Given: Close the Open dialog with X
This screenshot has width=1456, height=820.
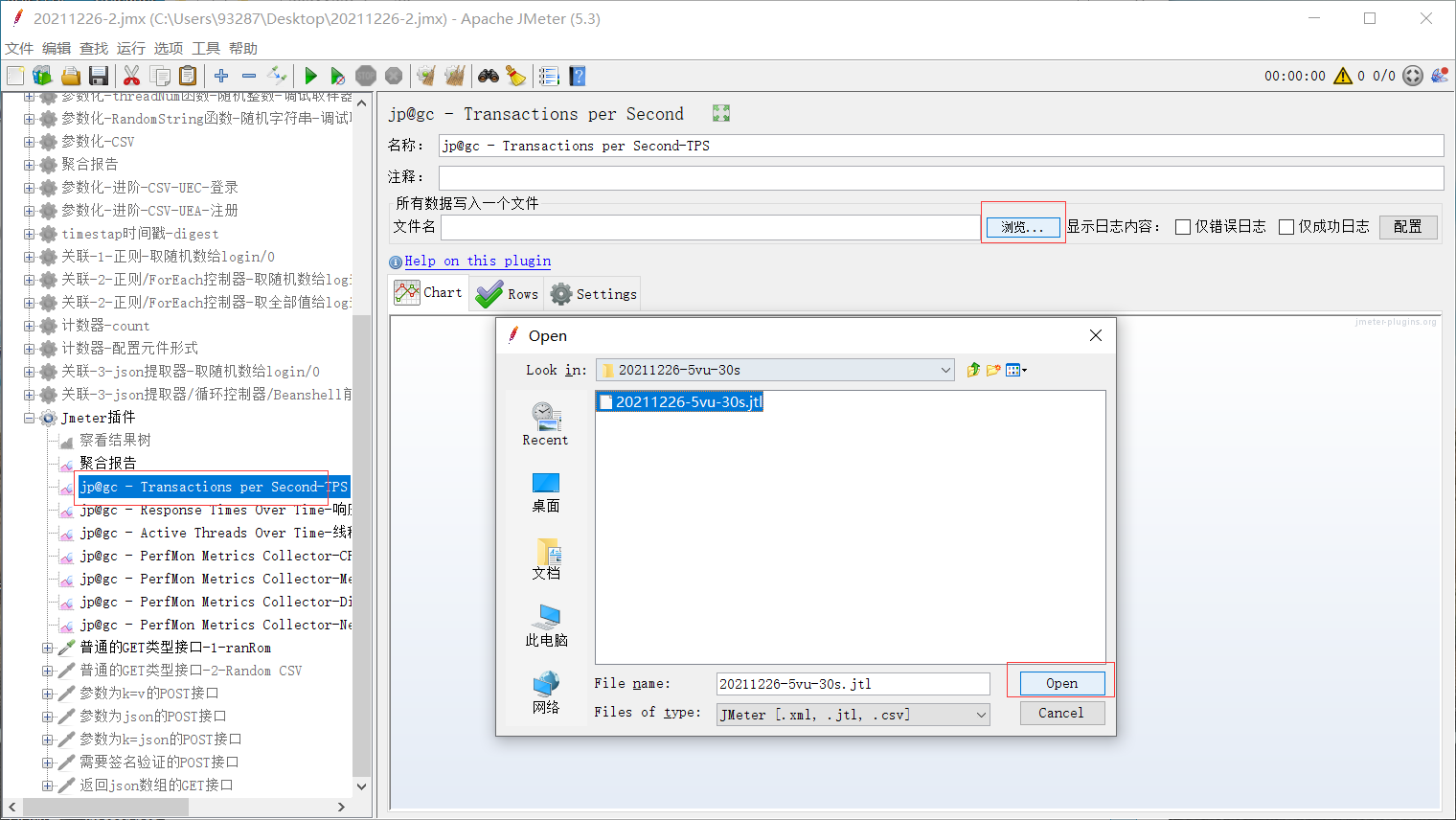Looking at the screenshot, I should click(x=1096, y=335).
